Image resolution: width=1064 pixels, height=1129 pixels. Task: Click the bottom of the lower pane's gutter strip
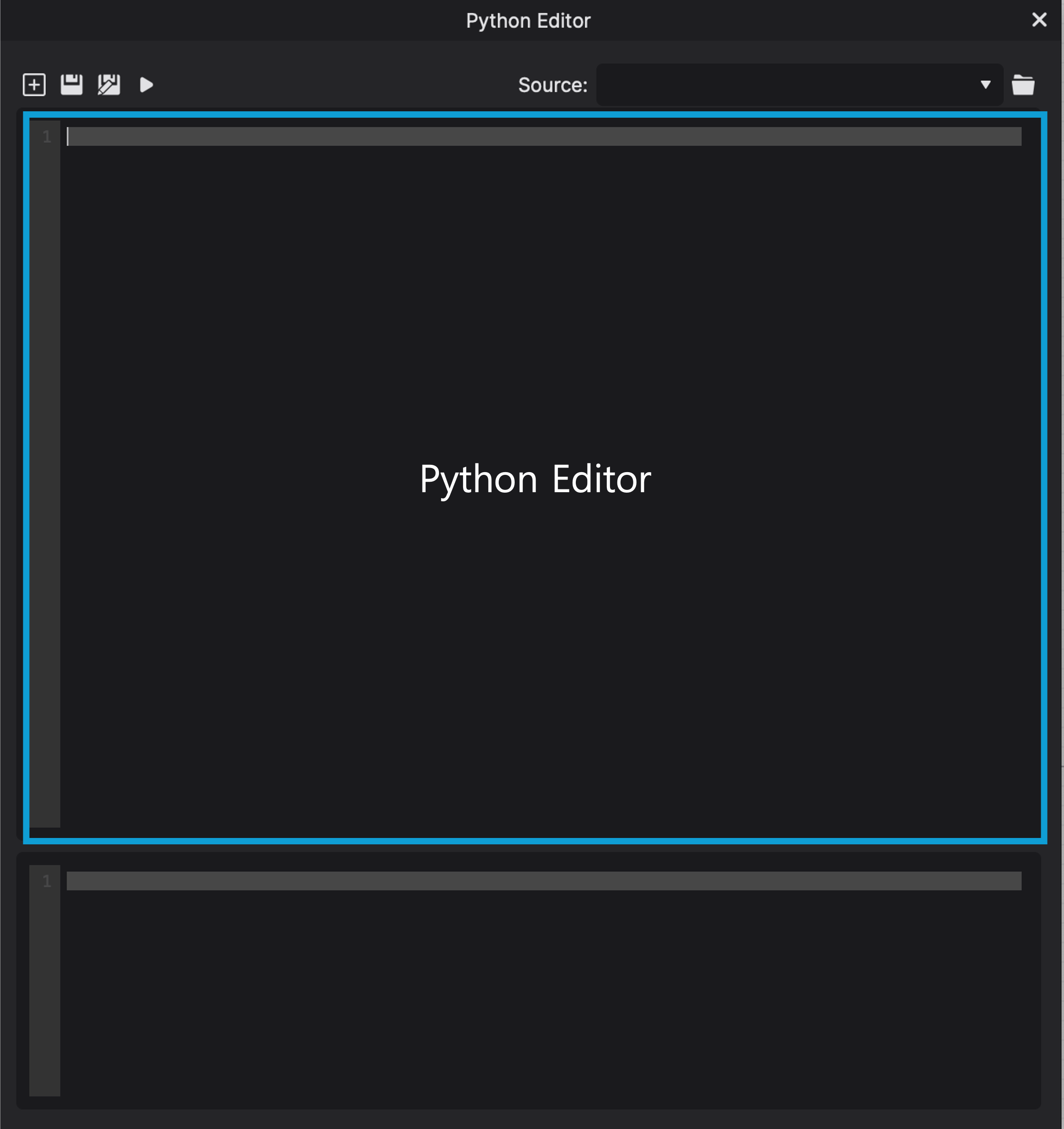45,1079
